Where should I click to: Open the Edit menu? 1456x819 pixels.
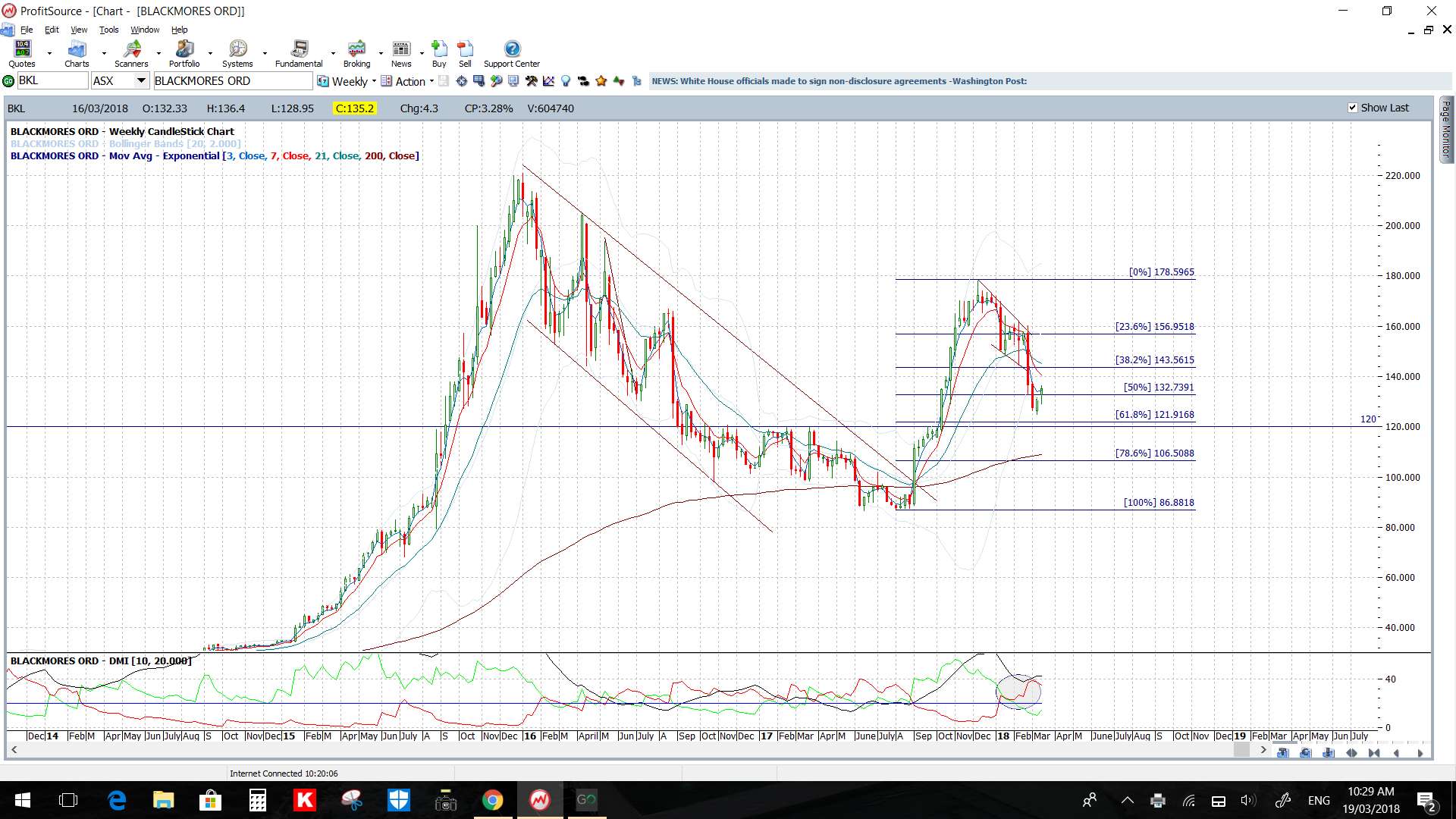[52, 30]
